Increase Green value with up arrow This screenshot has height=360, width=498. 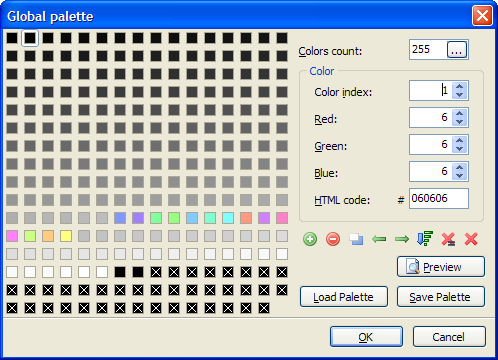(460, 141)
